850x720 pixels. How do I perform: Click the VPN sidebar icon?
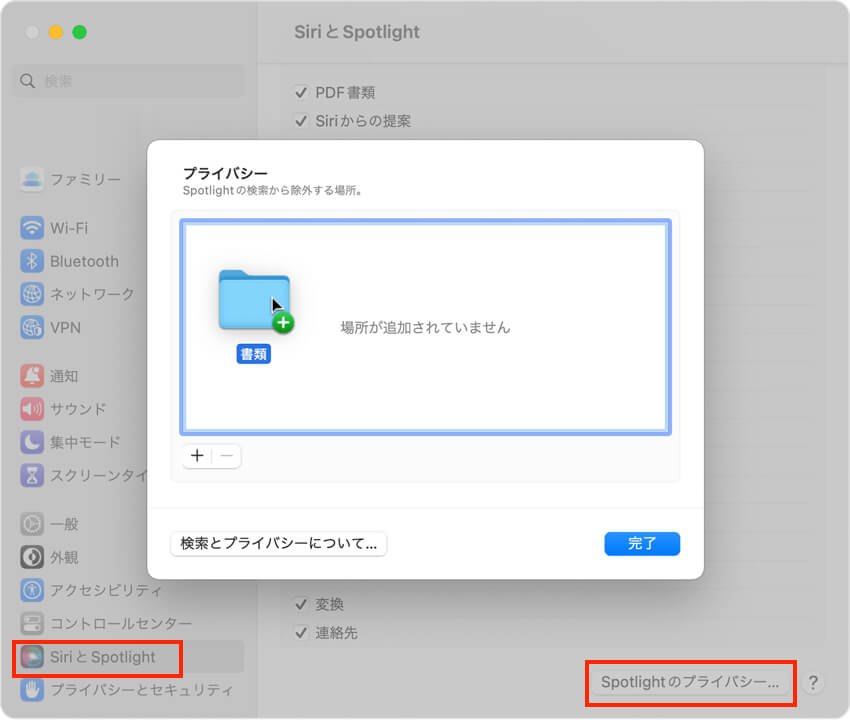(32, 327)
